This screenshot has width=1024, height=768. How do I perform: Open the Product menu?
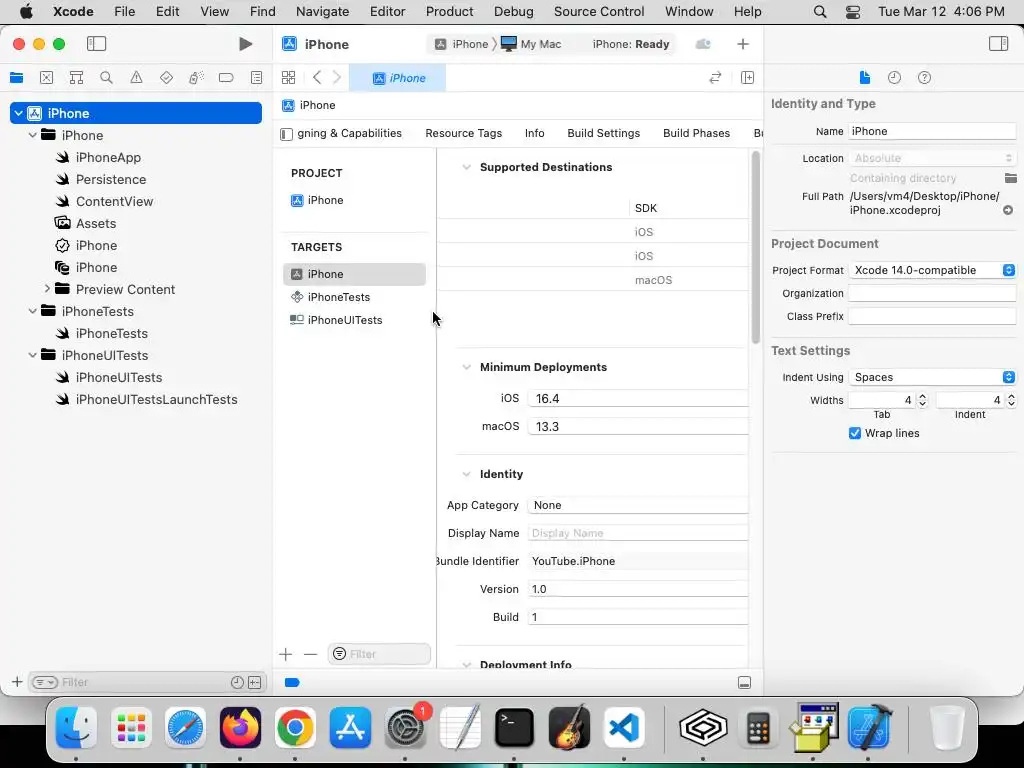tap(449, 12)
